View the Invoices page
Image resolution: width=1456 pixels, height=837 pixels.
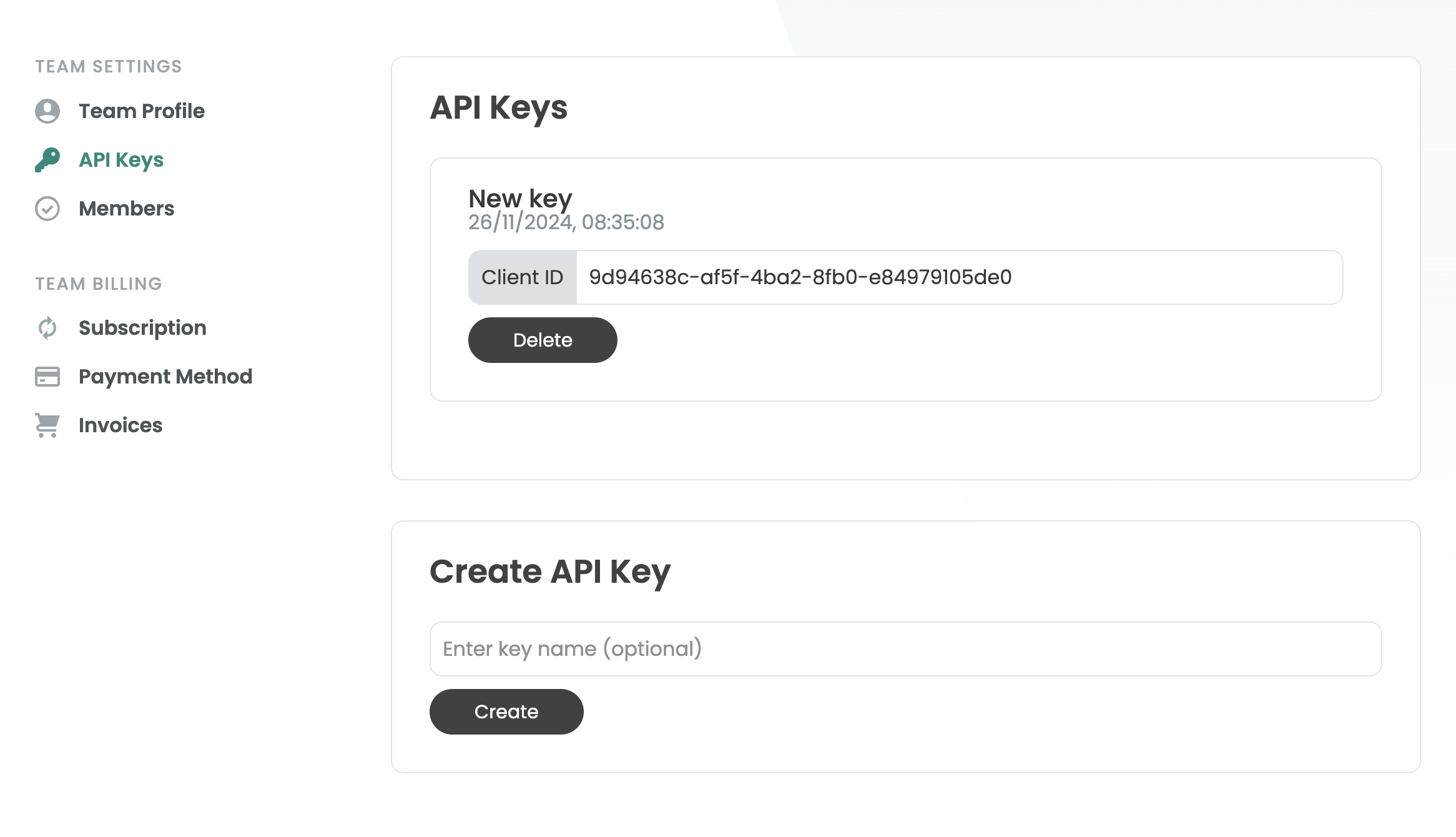(x=121, y=425)
